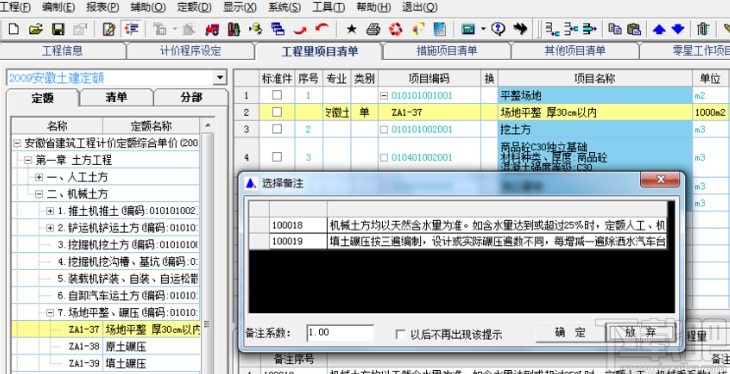
Task: Click the red tractor toolbar icon
Action: (212, 29)
